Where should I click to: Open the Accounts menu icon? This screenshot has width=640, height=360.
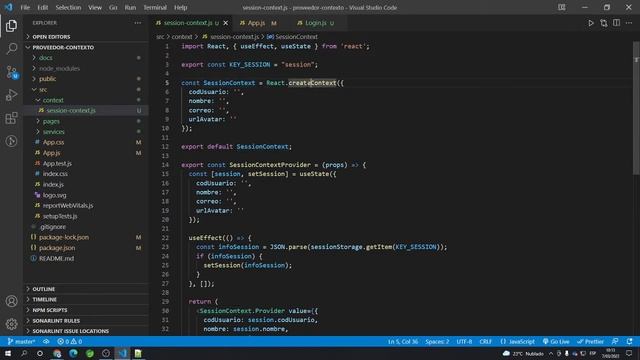11,301
